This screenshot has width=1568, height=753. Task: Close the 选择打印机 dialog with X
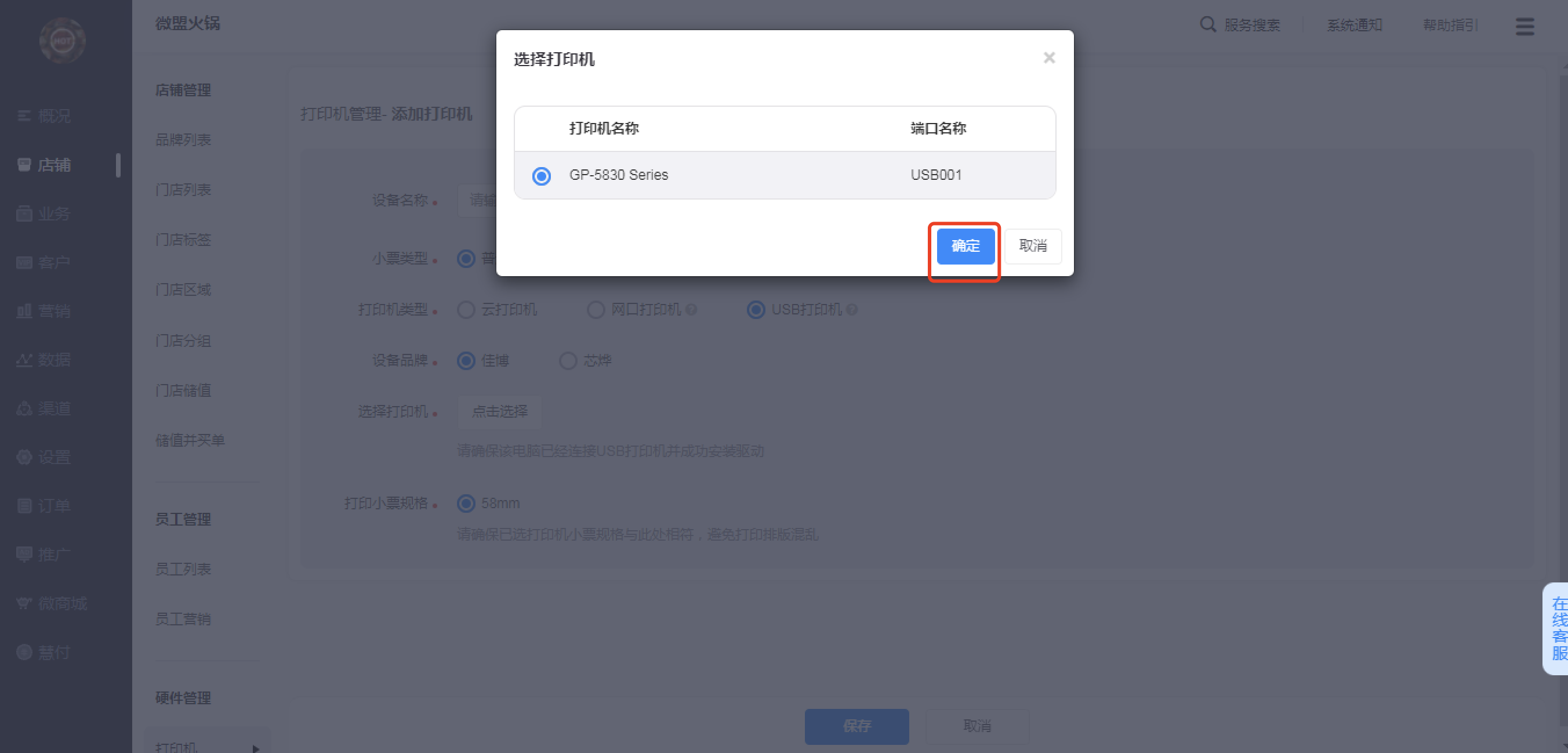click(x=1049, y=58)
